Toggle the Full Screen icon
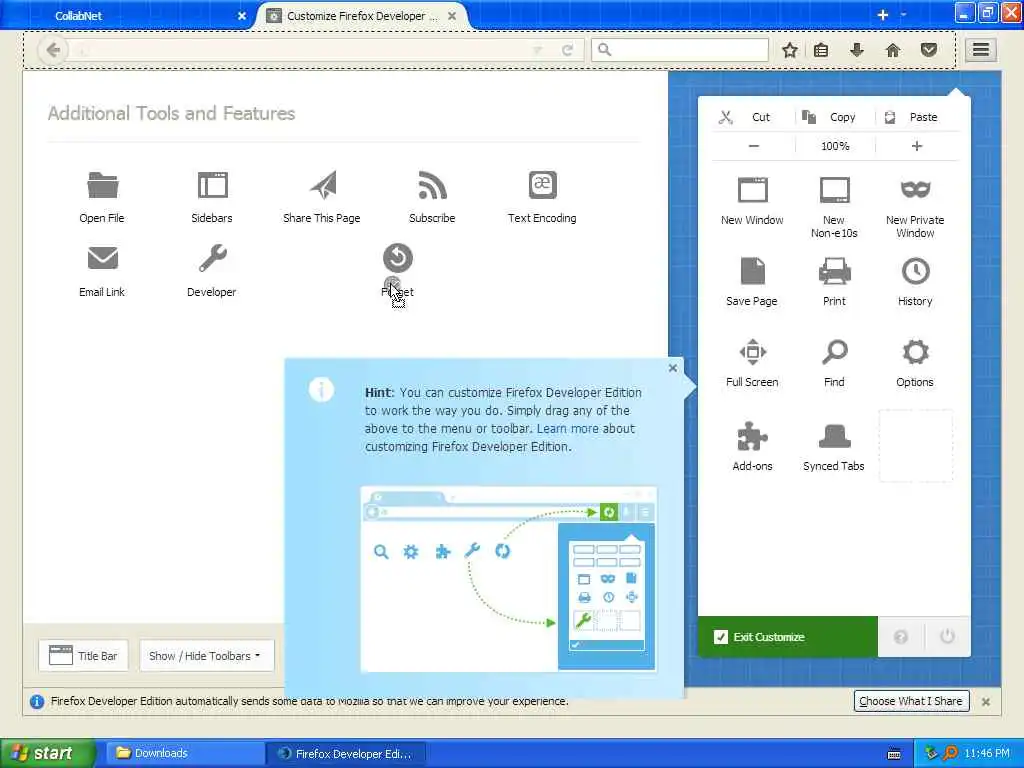The image size is (1024, 768). (x=752, y=352)
